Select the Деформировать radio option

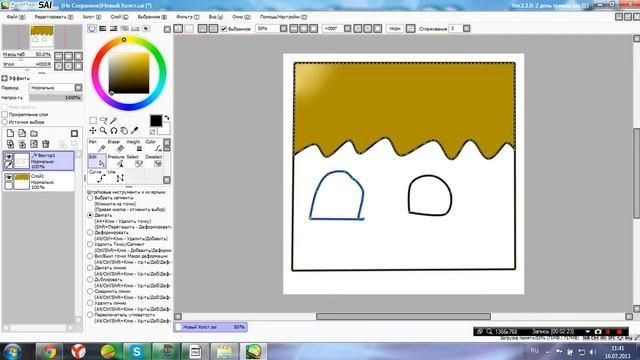pos(90,232)
